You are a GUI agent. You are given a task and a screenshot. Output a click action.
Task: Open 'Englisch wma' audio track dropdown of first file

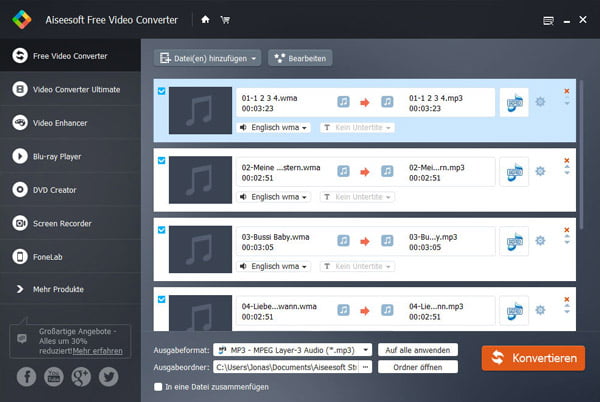(274, 127)
